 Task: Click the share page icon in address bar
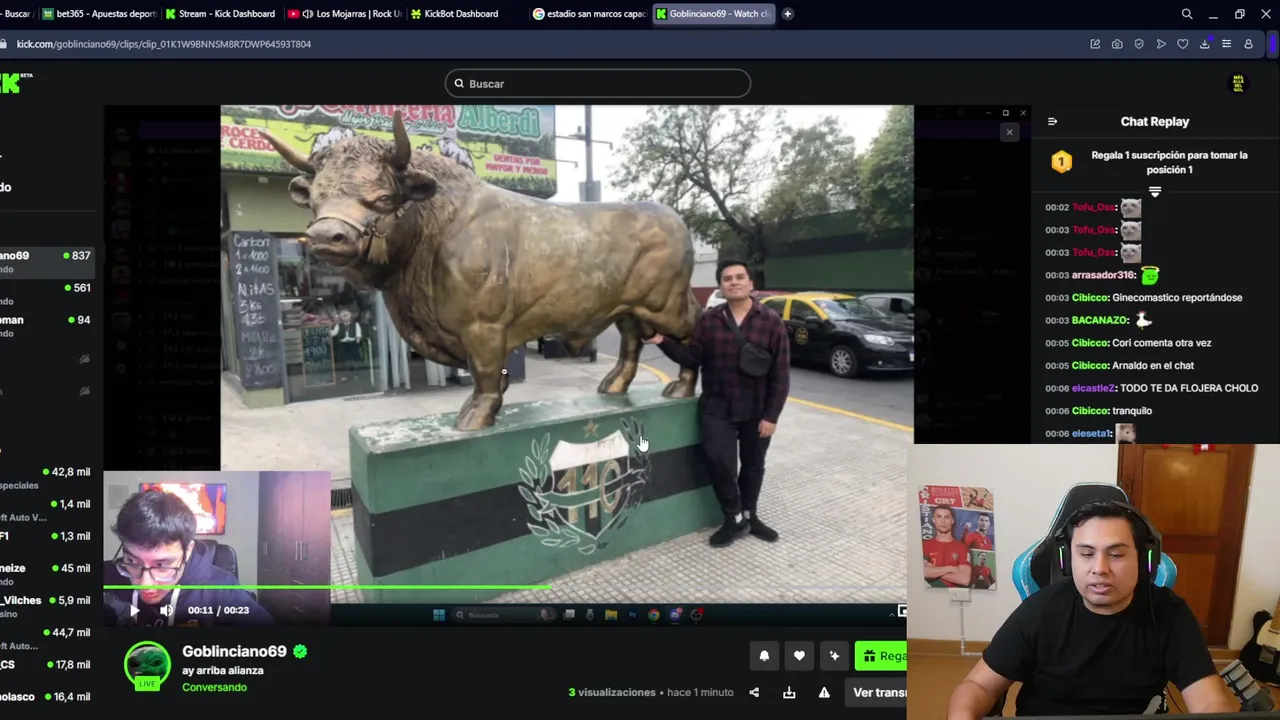[1095, 44]
